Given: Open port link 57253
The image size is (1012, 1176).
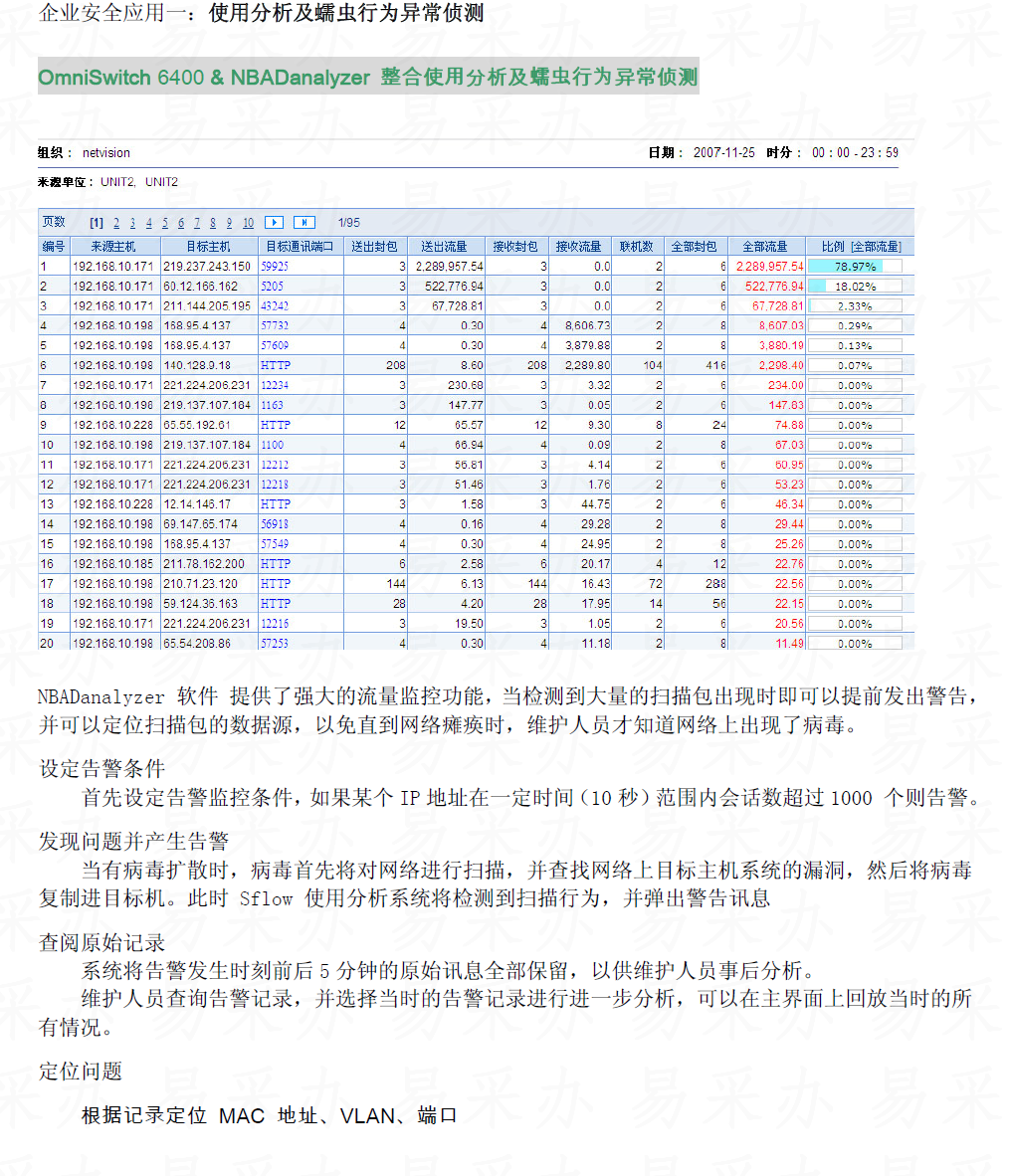Looking at the screenshot, I should [275, 644].
